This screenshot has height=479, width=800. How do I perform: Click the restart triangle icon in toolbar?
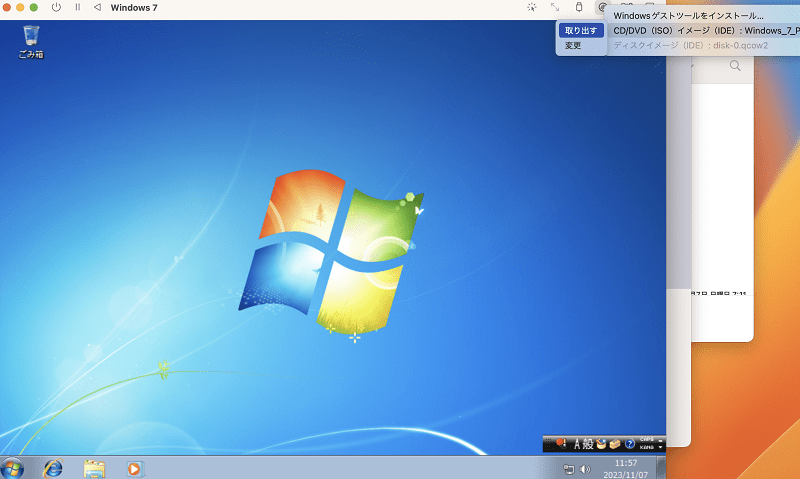tap(97, 7)
